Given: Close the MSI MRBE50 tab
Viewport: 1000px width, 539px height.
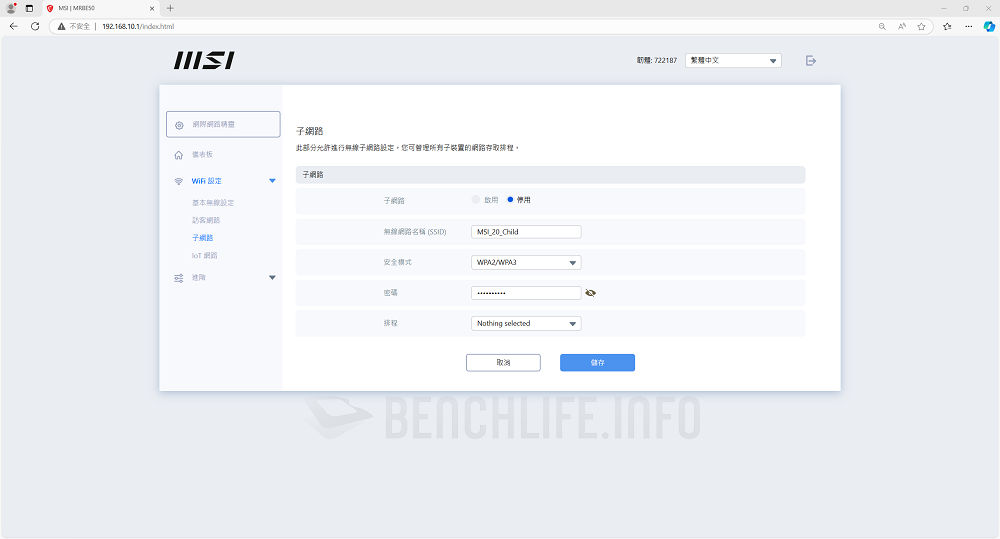Looking at the screenshot, I should [x=152, y=8].
